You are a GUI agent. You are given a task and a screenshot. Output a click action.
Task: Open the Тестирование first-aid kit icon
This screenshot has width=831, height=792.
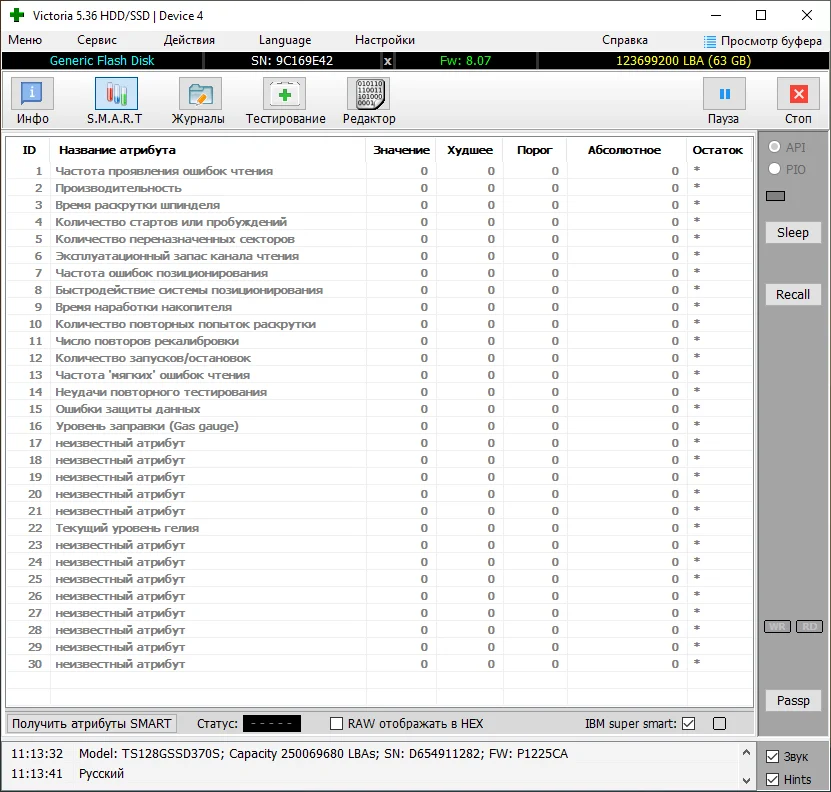click(x=285, y=94)
